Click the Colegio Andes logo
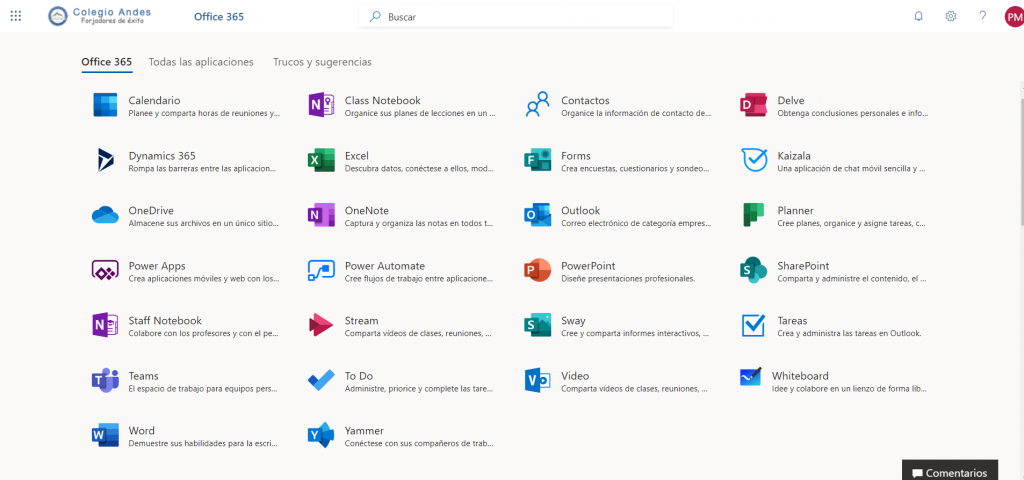This screenshot has width=1024, height=480. tap(100, 16)
